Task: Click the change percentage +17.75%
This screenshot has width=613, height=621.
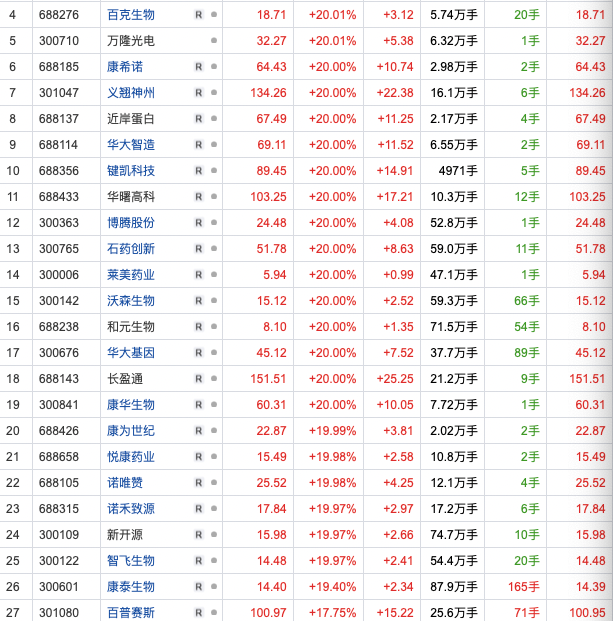Action: (333, 613)
